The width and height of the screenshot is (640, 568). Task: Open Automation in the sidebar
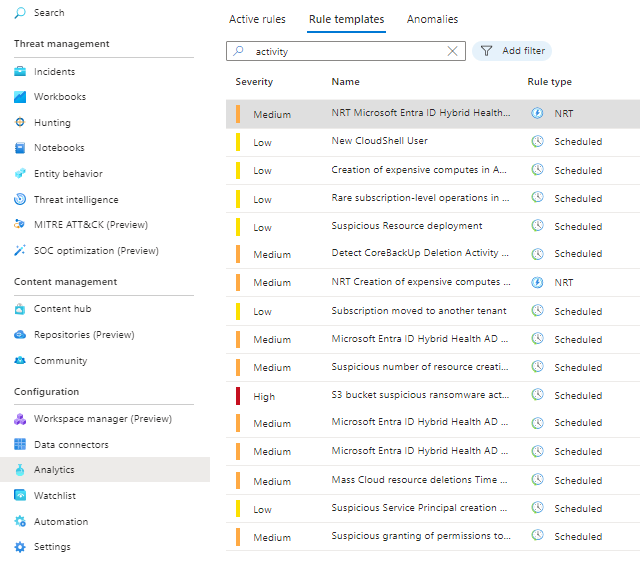(x=61, y=521)
